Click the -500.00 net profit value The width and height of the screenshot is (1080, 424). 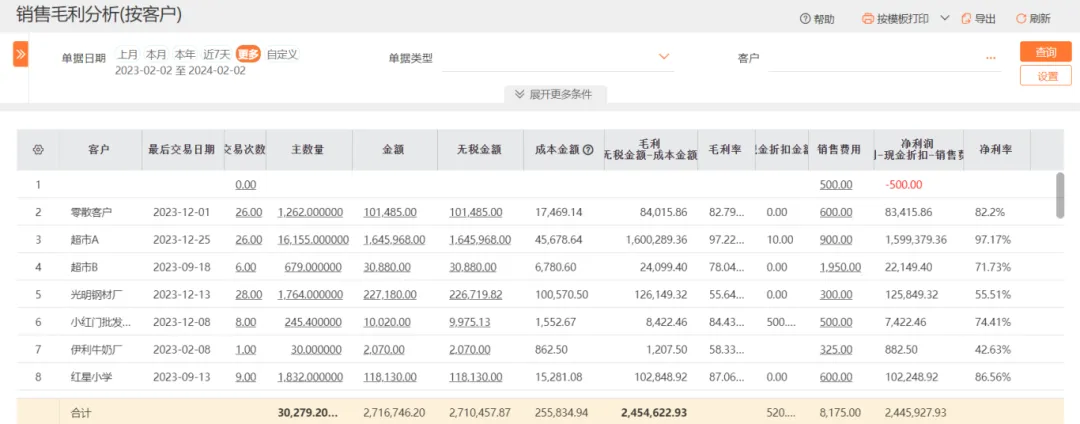coord(903,184)
